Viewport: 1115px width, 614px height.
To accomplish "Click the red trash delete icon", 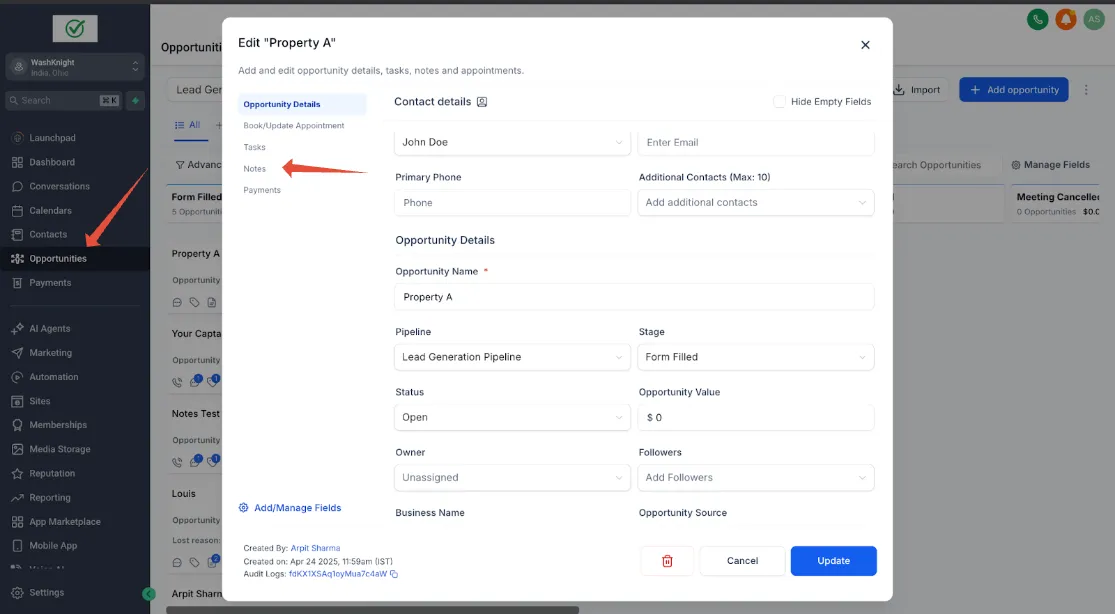I will [667, 561].
